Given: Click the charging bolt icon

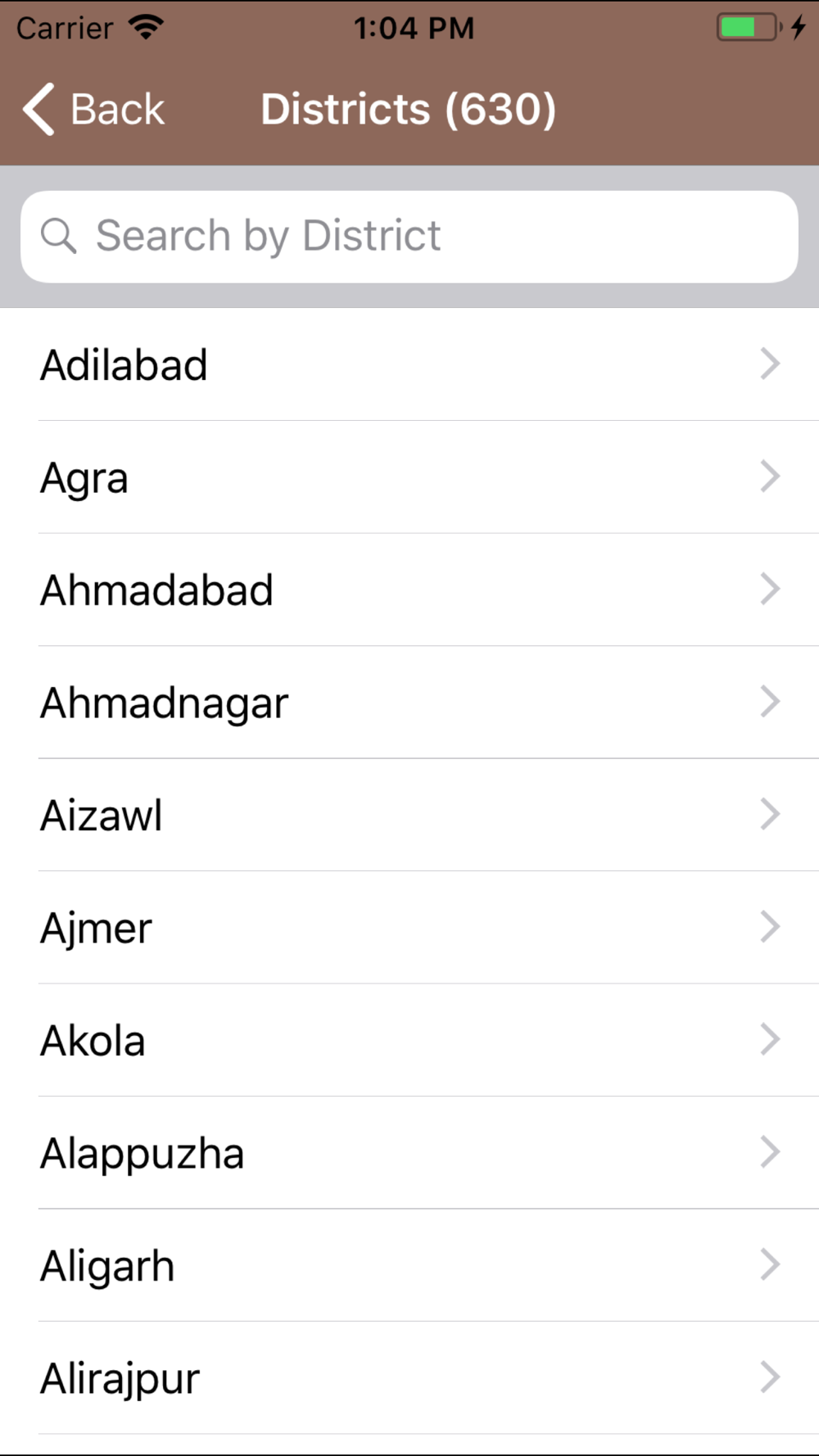Looking at the screenshot, I should coord(799,27).
